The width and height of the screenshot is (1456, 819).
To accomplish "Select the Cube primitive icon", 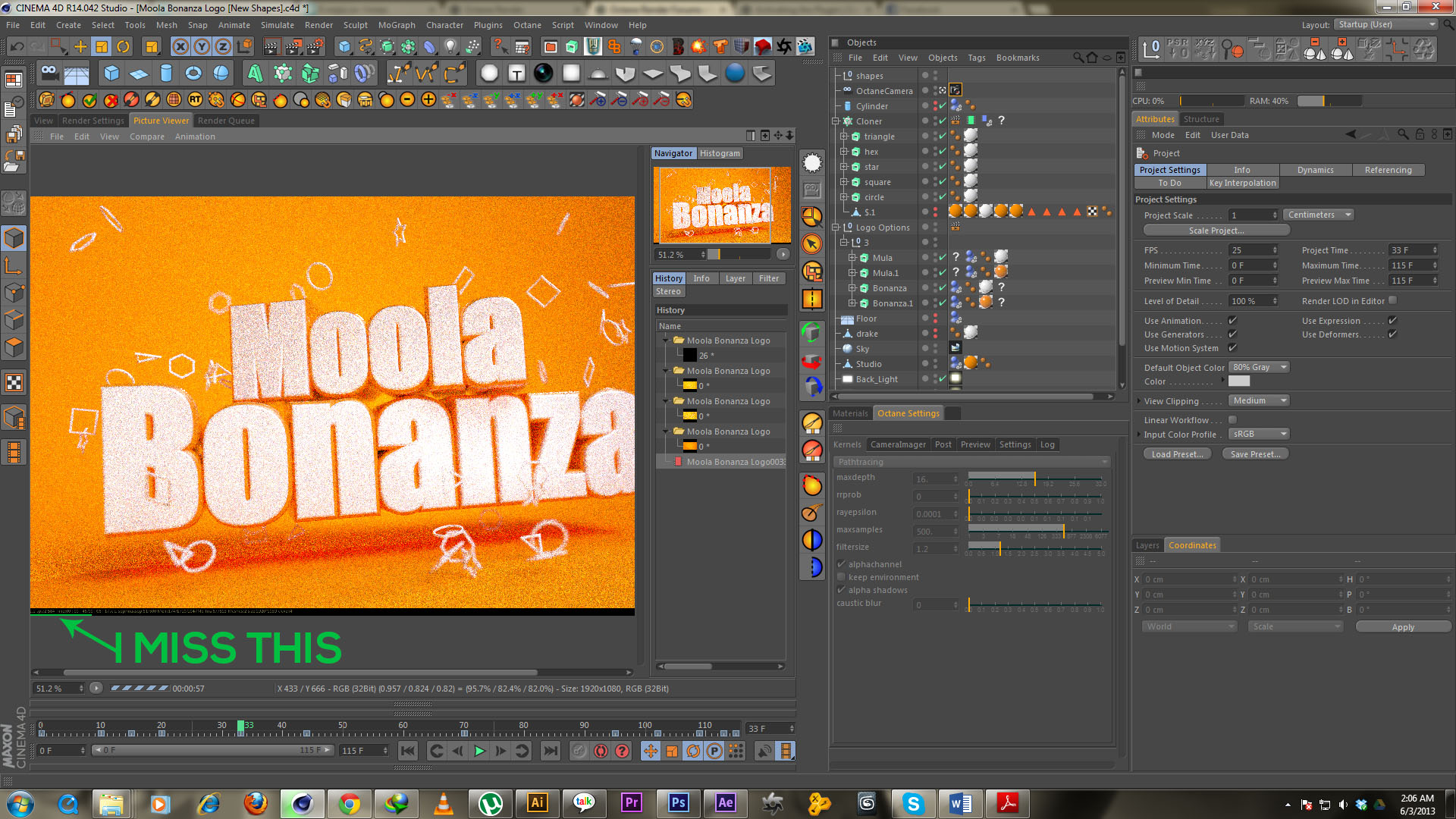I will (x=111, y=74).
